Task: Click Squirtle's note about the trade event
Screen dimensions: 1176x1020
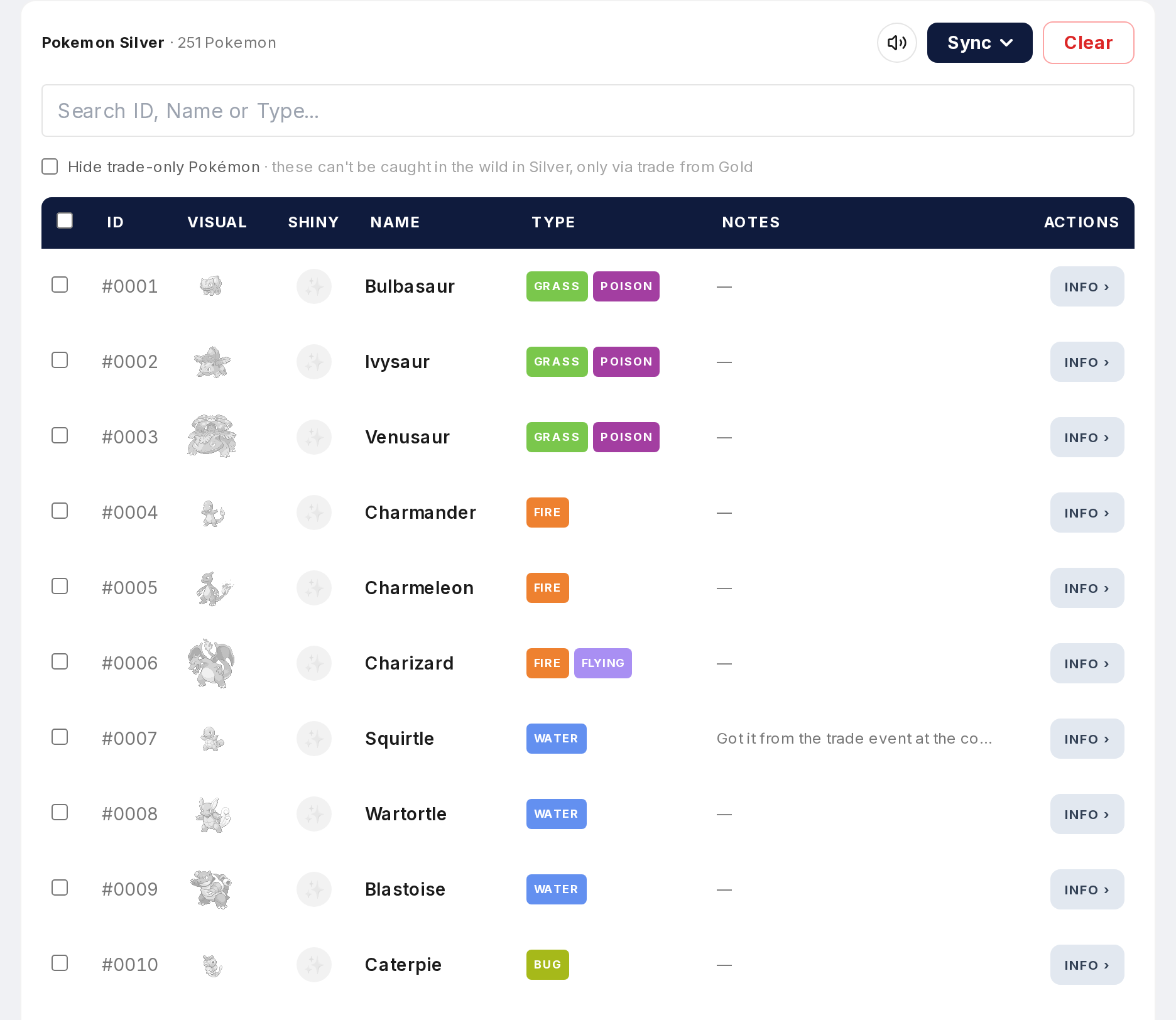Action: [x=854, y=739]
